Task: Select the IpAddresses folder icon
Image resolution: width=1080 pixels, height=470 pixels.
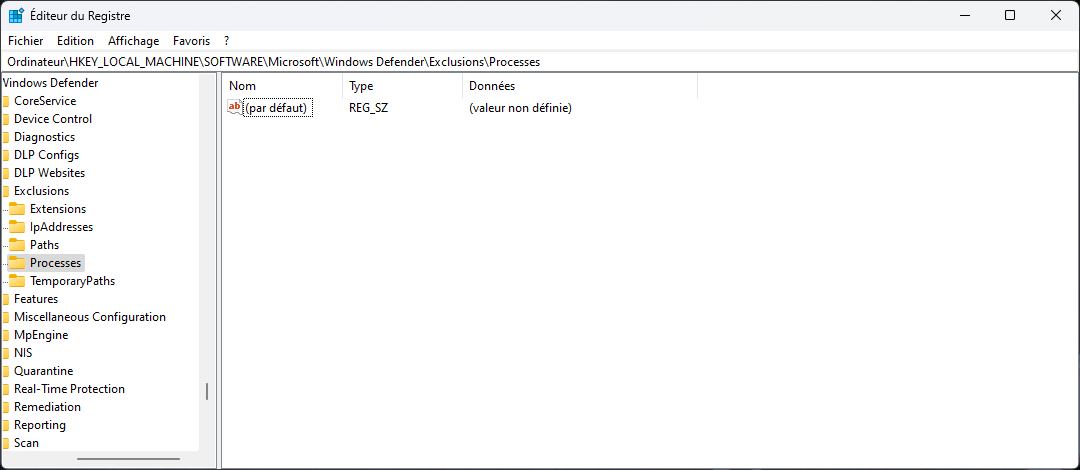Action: 17,227
